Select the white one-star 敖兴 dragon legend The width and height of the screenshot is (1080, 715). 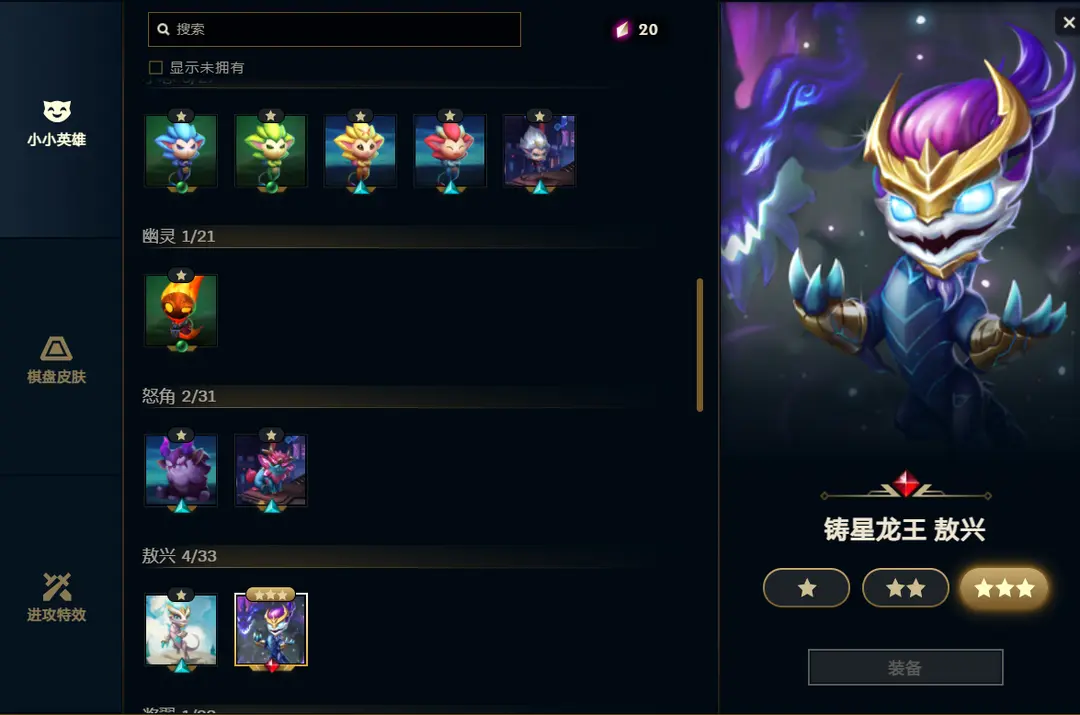(181, 630)
